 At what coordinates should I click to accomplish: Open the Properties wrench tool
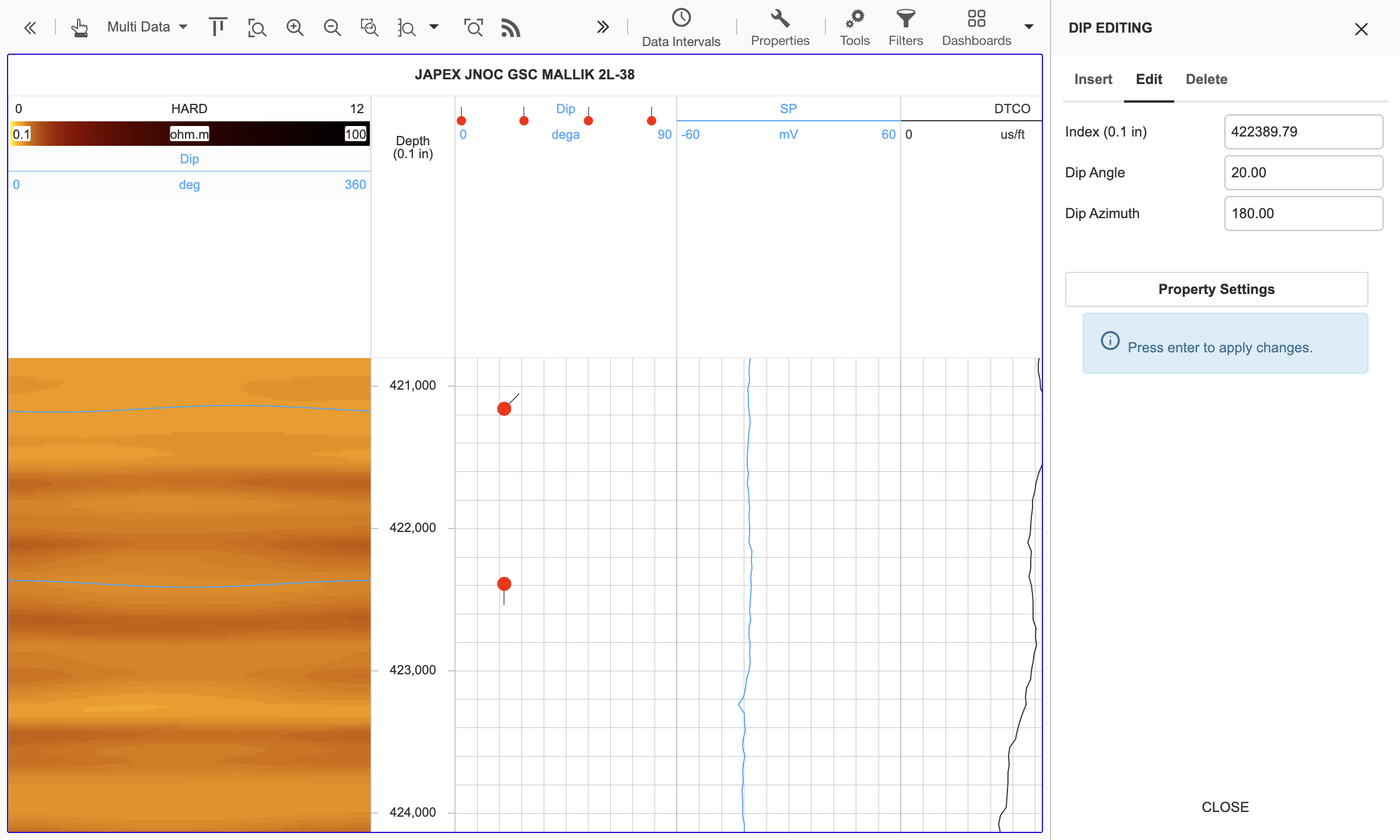click(780, 27)
